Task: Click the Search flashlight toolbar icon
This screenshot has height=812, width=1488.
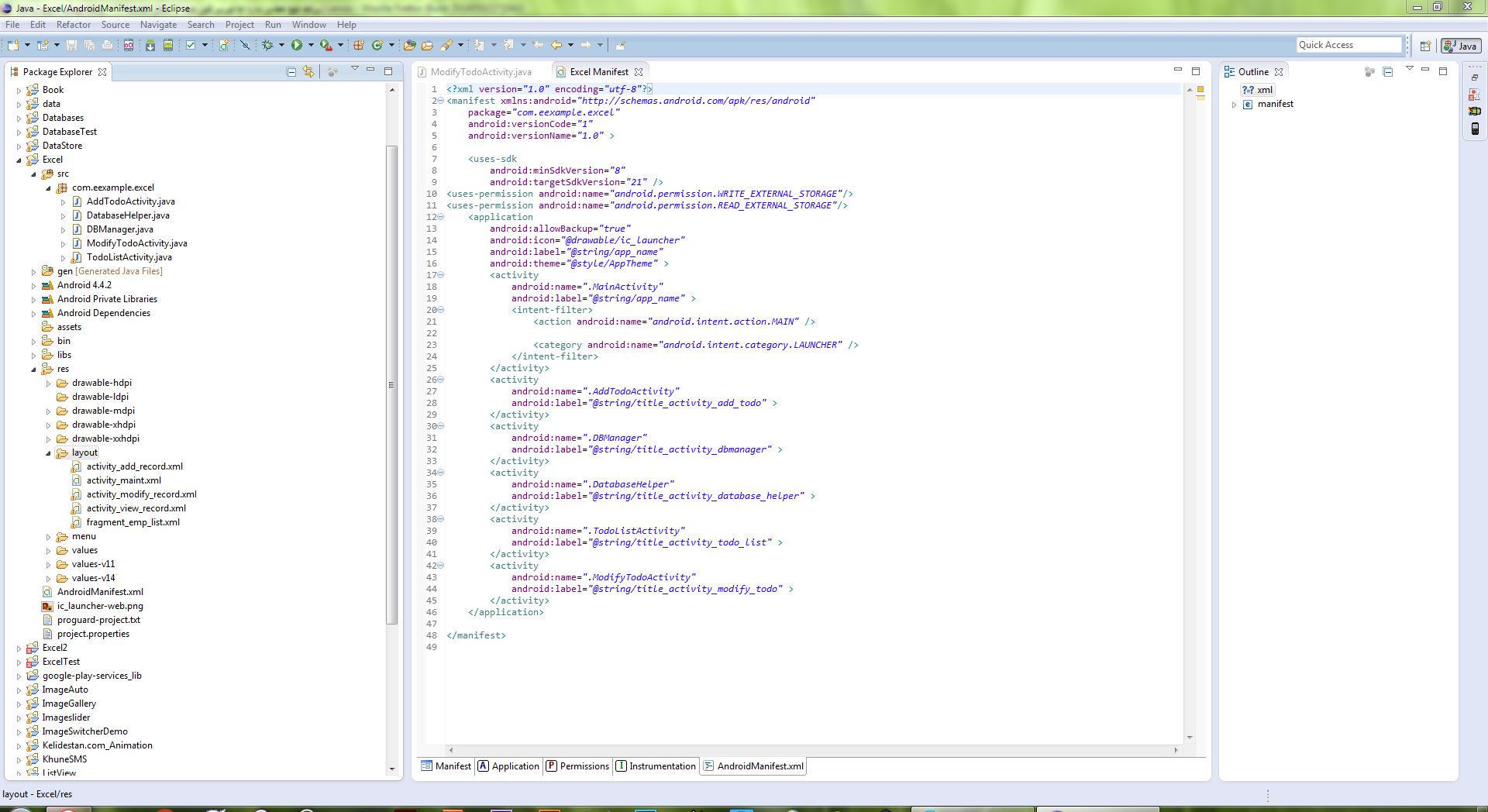Action: (446, 45)
